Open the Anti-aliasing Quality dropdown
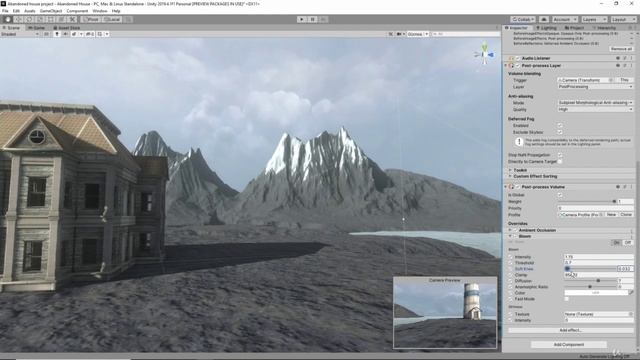The image size is (640, 360). (x=595, y=109)
